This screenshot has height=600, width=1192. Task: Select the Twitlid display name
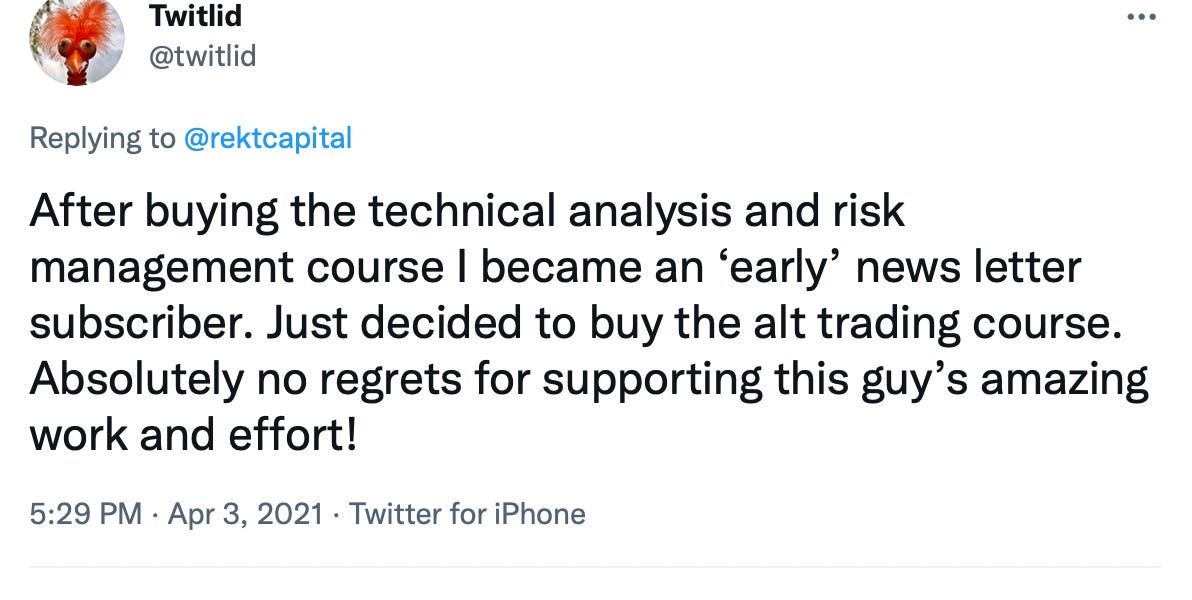click(x=194, y=16)
